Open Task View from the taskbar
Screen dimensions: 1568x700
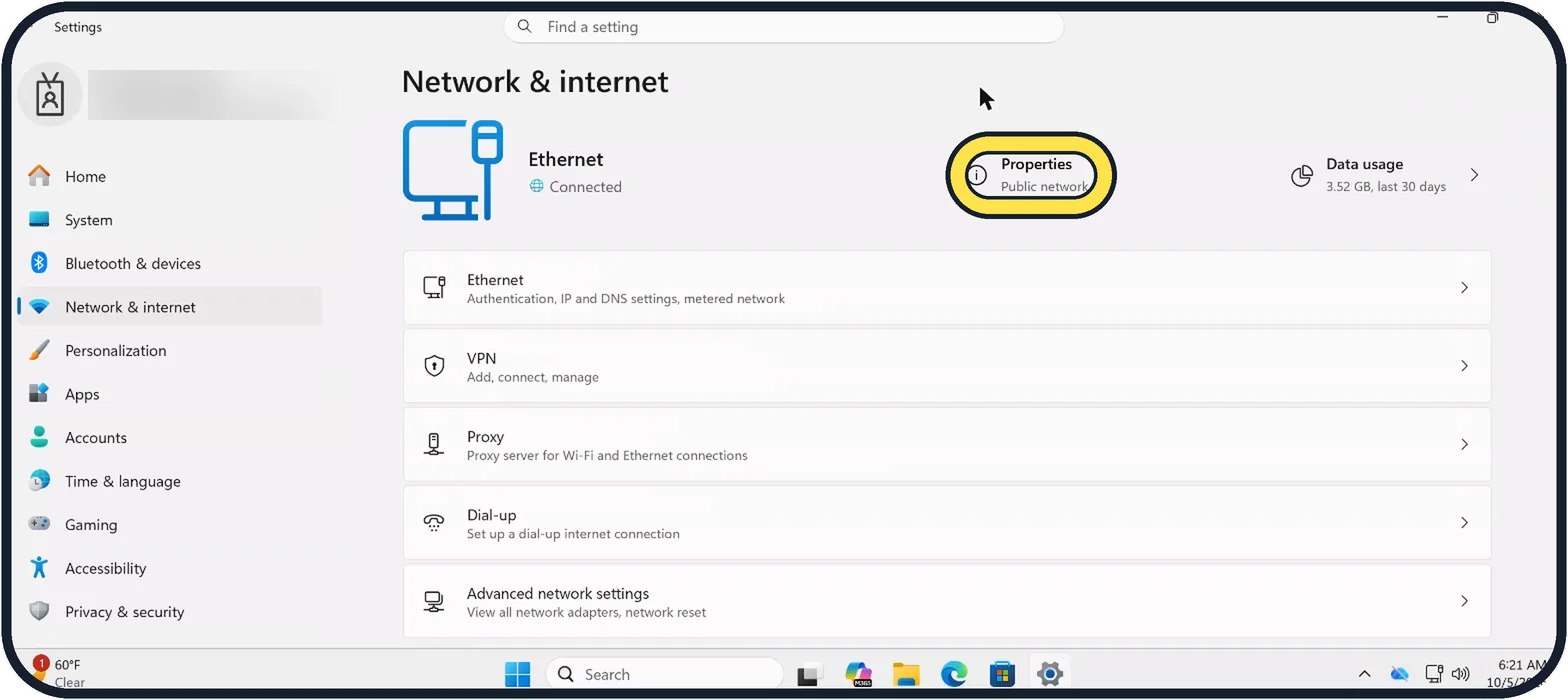click(810, 675)
